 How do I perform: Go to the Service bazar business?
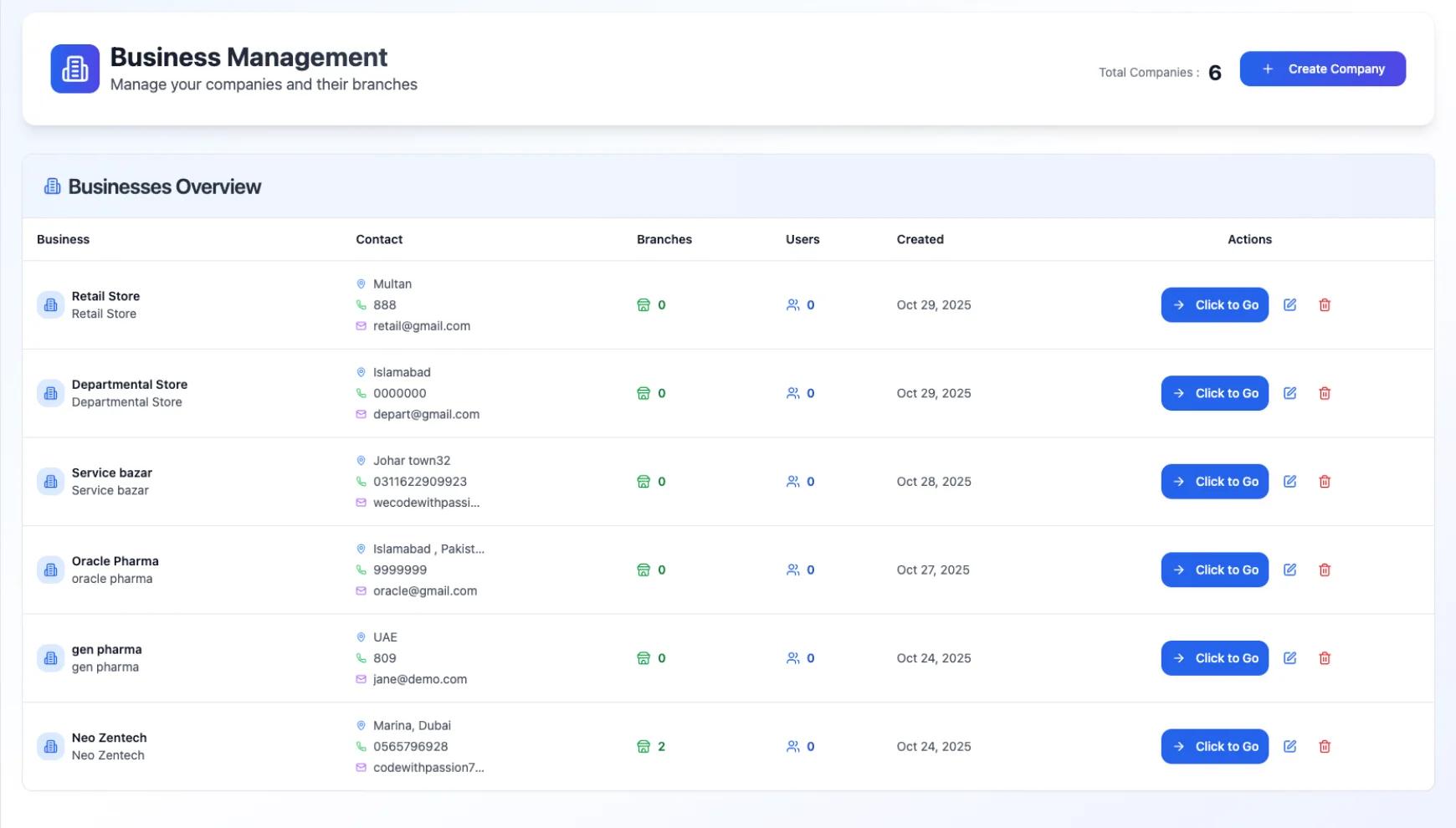point(1214,482)
